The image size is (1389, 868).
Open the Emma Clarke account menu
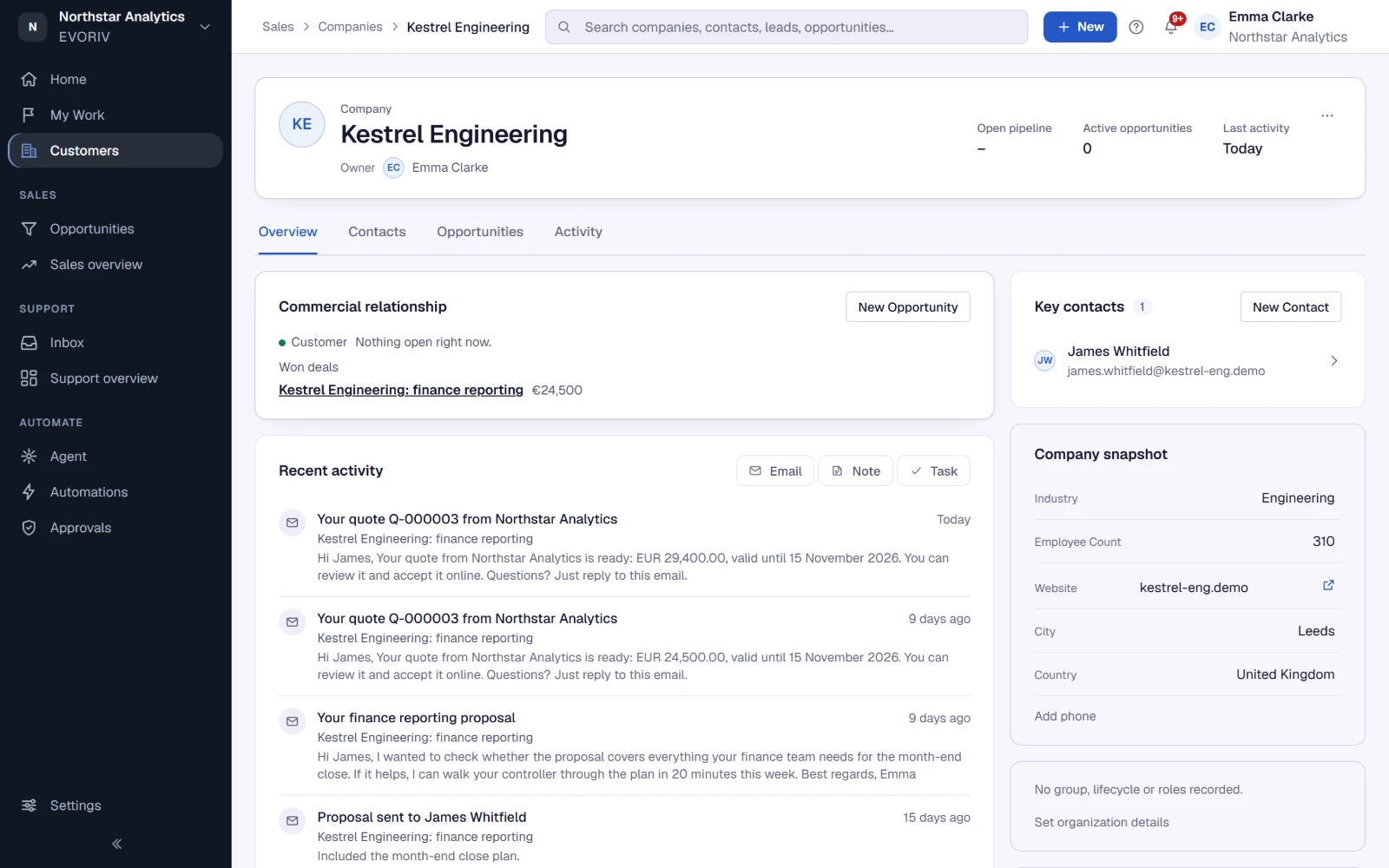point(1272,27)
